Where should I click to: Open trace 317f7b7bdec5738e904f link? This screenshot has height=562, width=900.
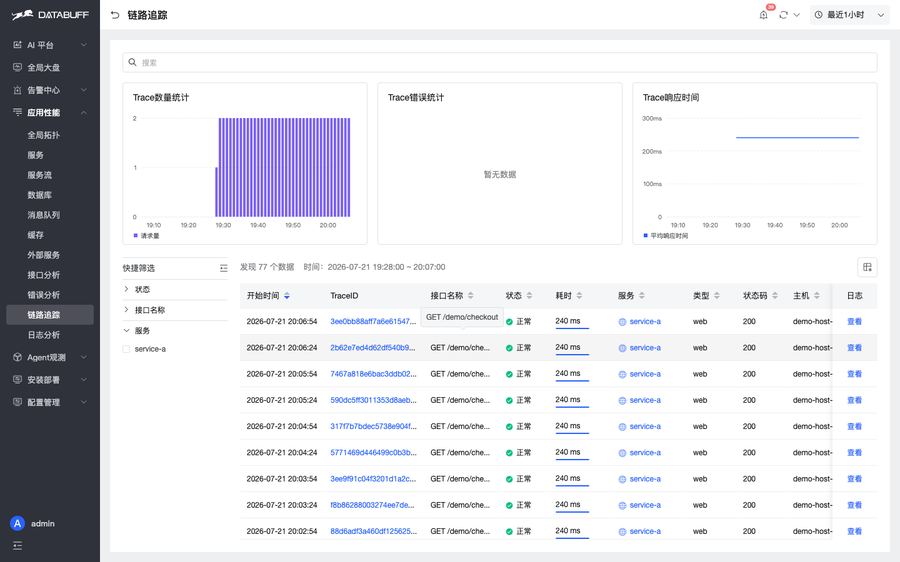(x=373, y=427)
